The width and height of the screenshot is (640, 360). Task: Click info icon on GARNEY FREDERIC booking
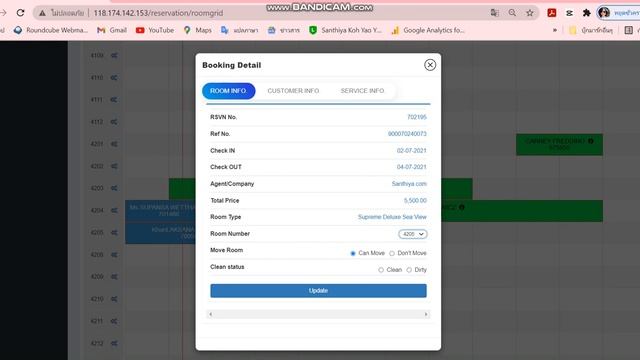[x=591, y=141]
